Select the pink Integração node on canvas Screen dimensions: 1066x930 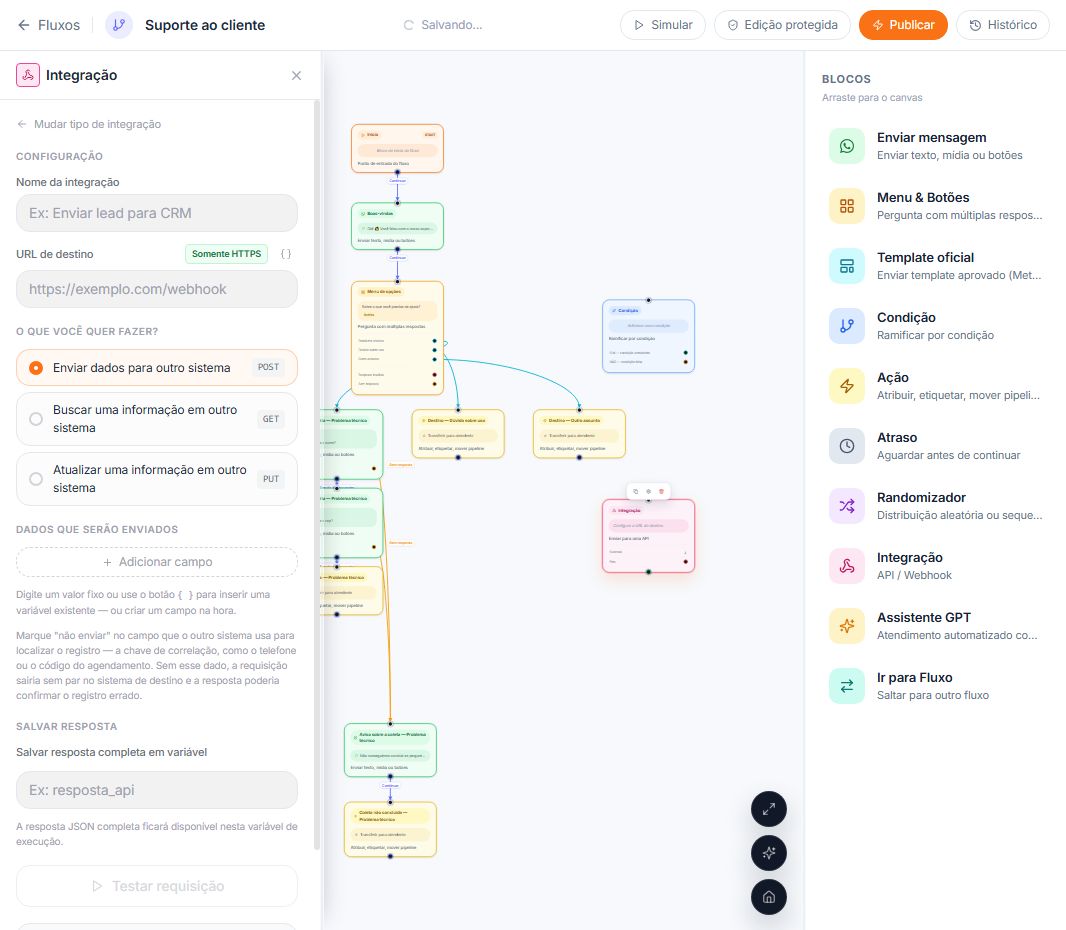(x=649, y=536)
